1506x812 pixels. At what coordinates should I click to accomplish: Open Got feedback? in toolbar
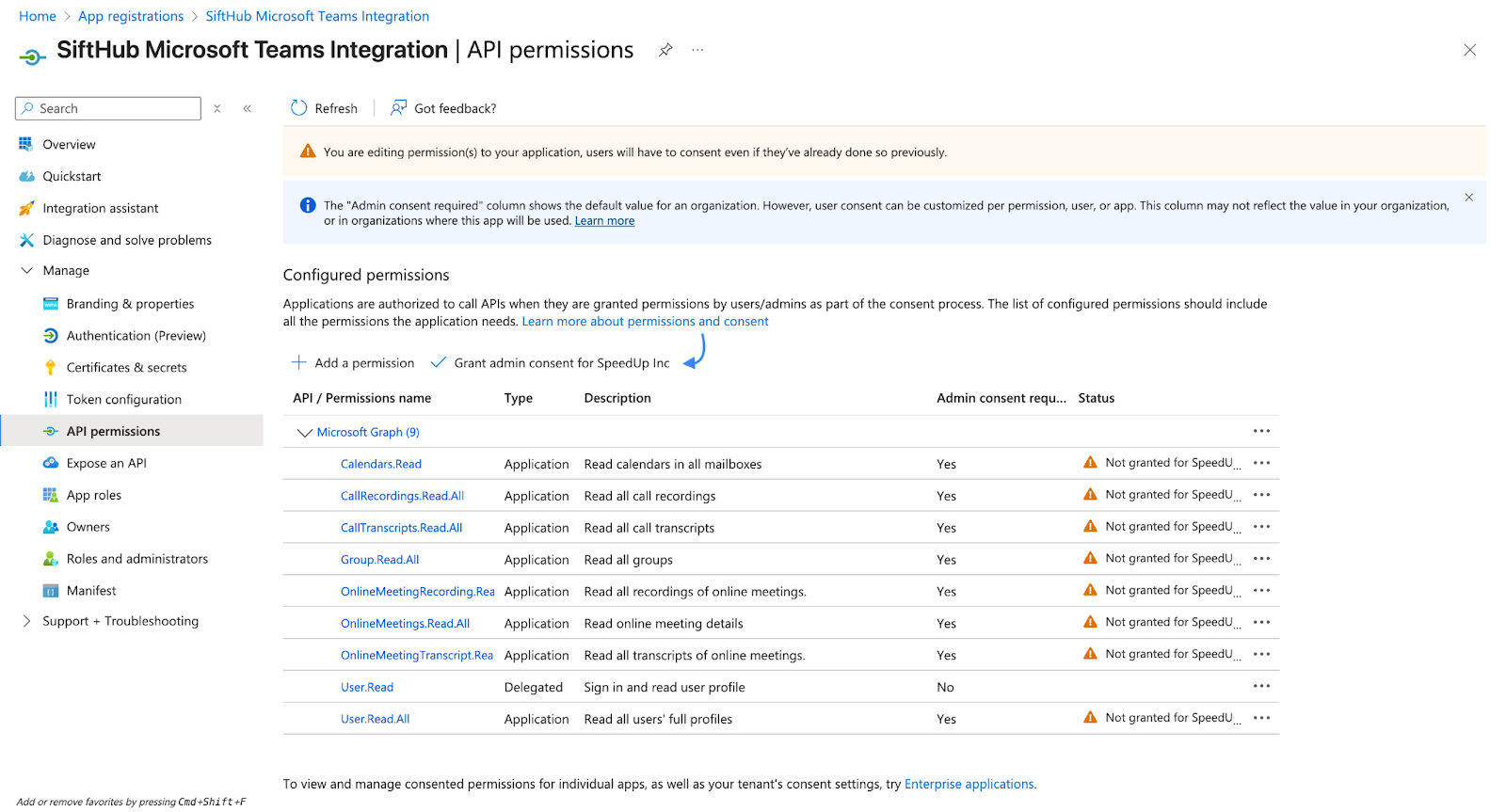443,108
